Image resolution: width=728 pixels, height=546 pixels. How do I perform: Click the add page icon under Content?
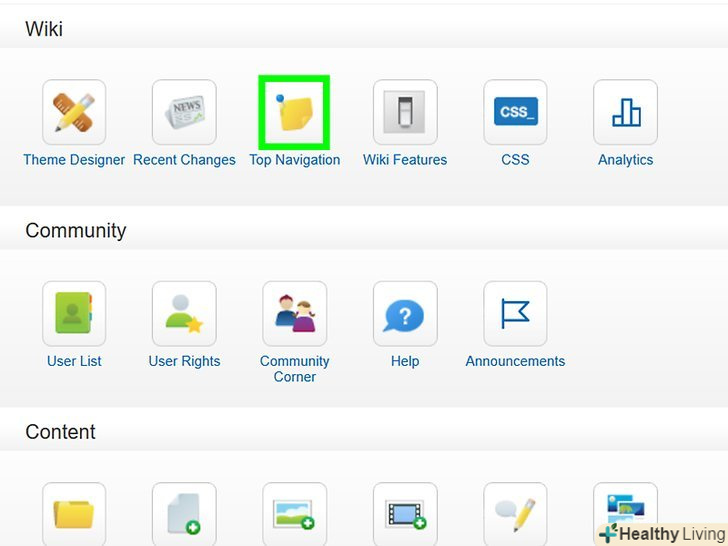click(184, 514)
